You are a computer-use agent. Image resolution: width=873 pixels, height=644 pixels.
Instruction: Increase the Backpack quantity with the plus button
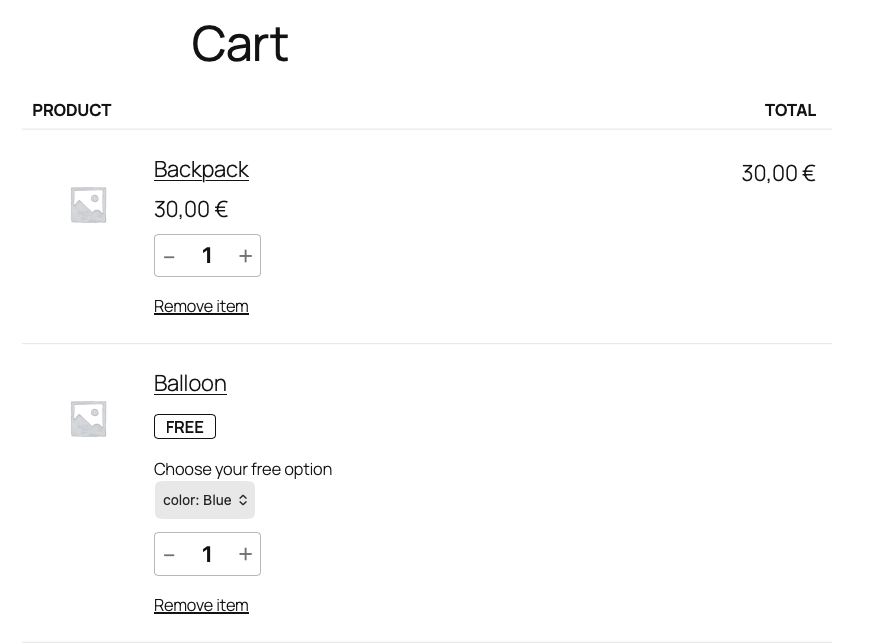[x=244, y=255]
